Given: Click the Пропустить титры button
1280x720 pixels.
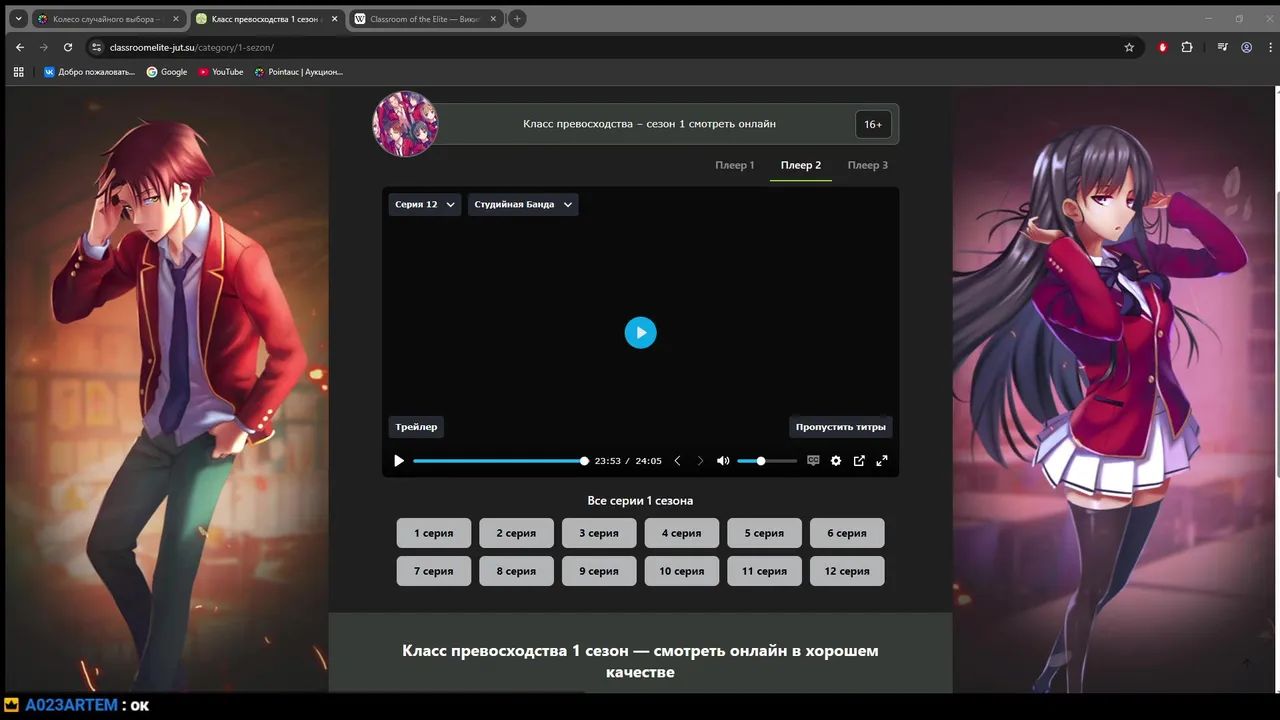Looking at the screenshot, I should (841, 427).
